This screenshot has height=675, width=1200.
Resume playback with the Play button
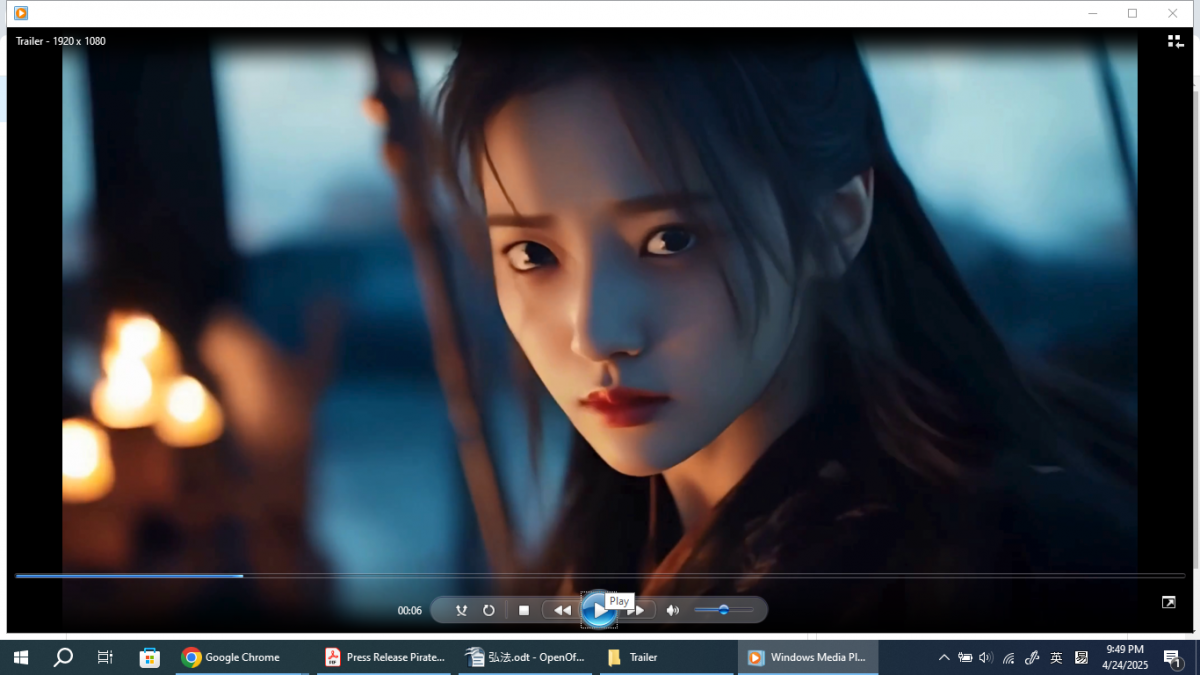click(x=598, y=609)
